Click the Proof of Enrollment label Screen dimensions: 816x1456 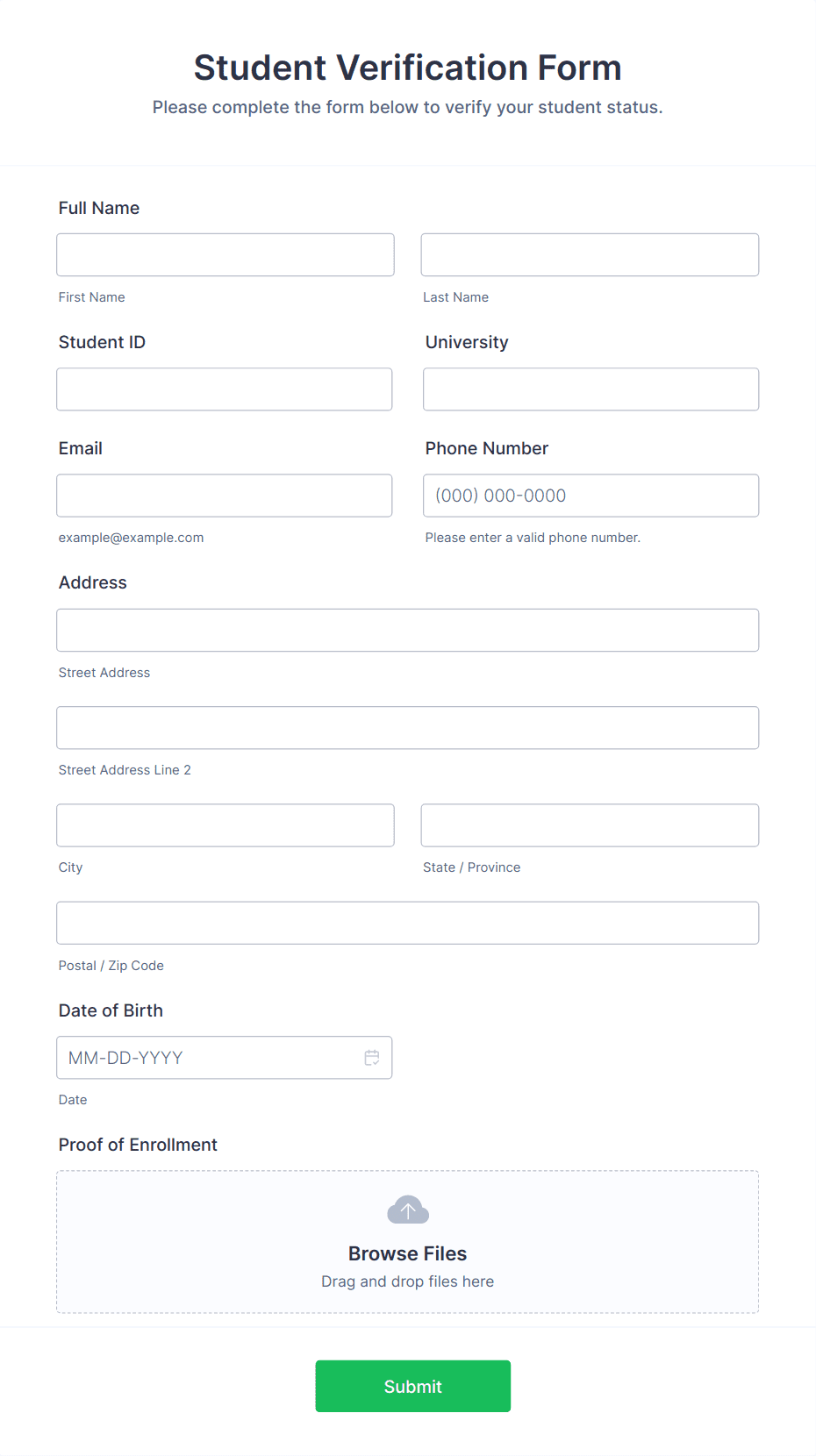point(137,1145)
